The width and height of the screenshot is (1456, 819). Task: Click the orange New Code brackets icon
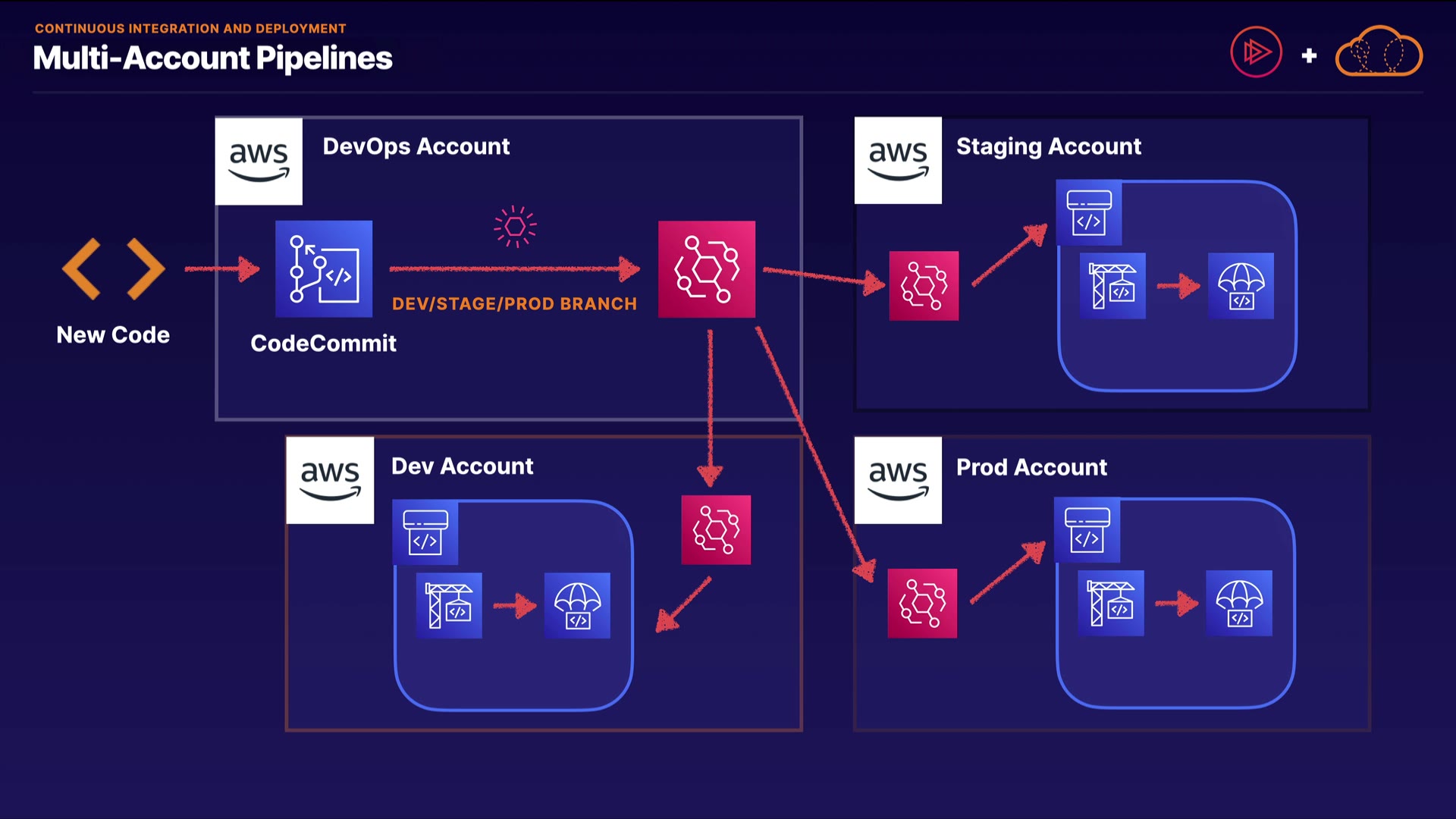[x=113, y=268]
